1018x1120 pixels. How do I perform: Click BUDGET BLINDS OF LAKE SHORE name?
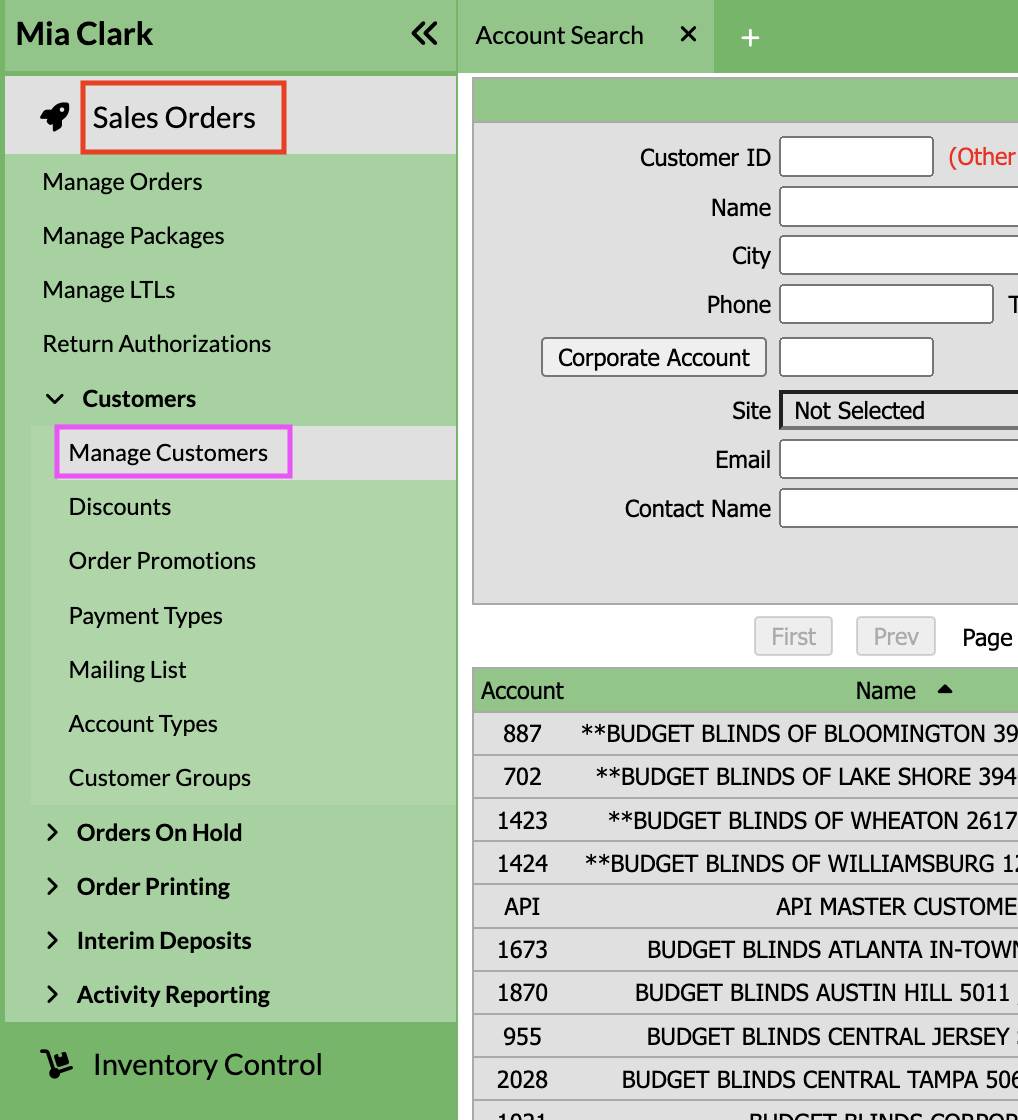pyautogui.click(x=807, y=776)
